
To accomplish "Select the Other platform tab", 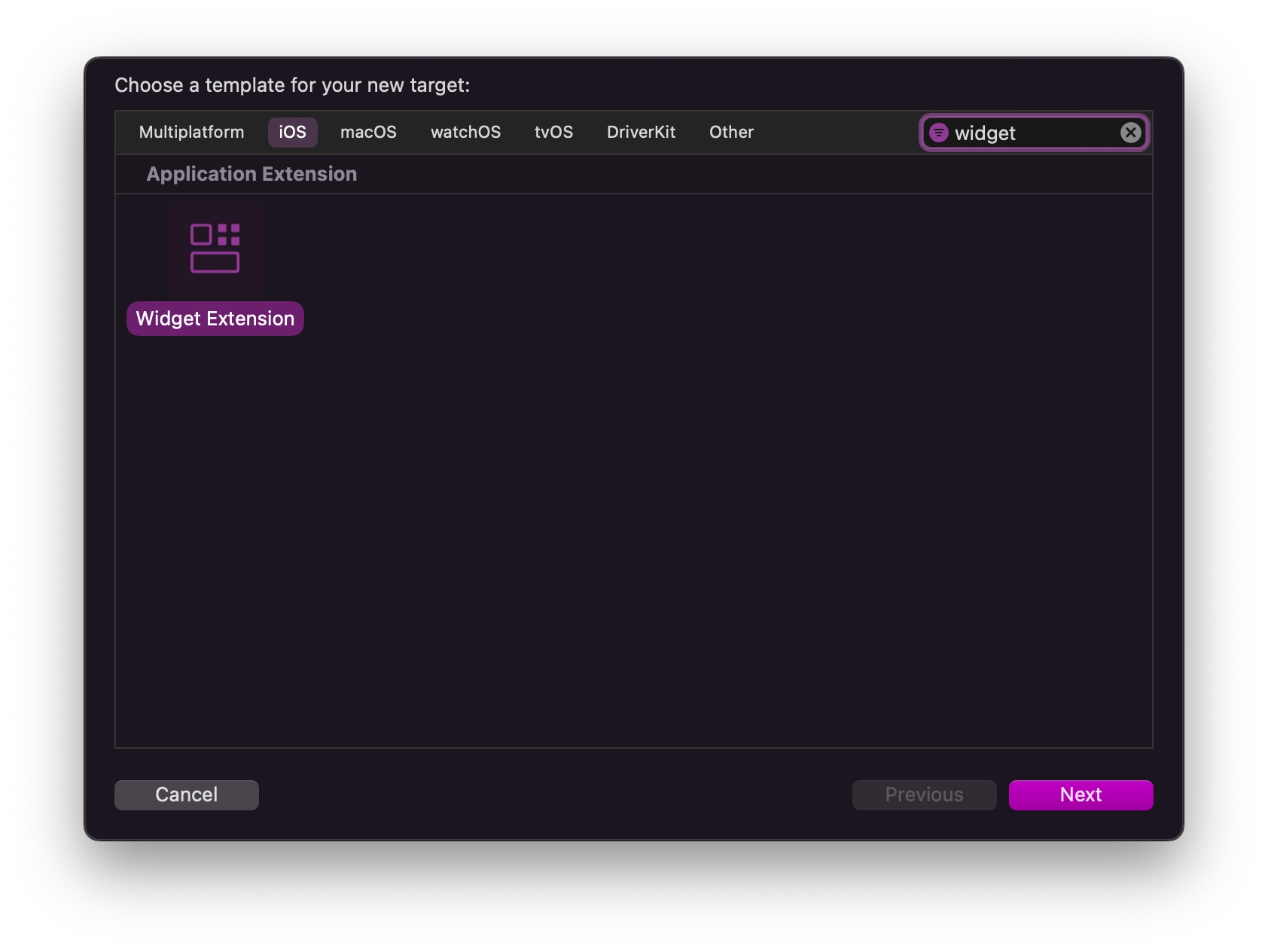I will click(x=731, y=133).
